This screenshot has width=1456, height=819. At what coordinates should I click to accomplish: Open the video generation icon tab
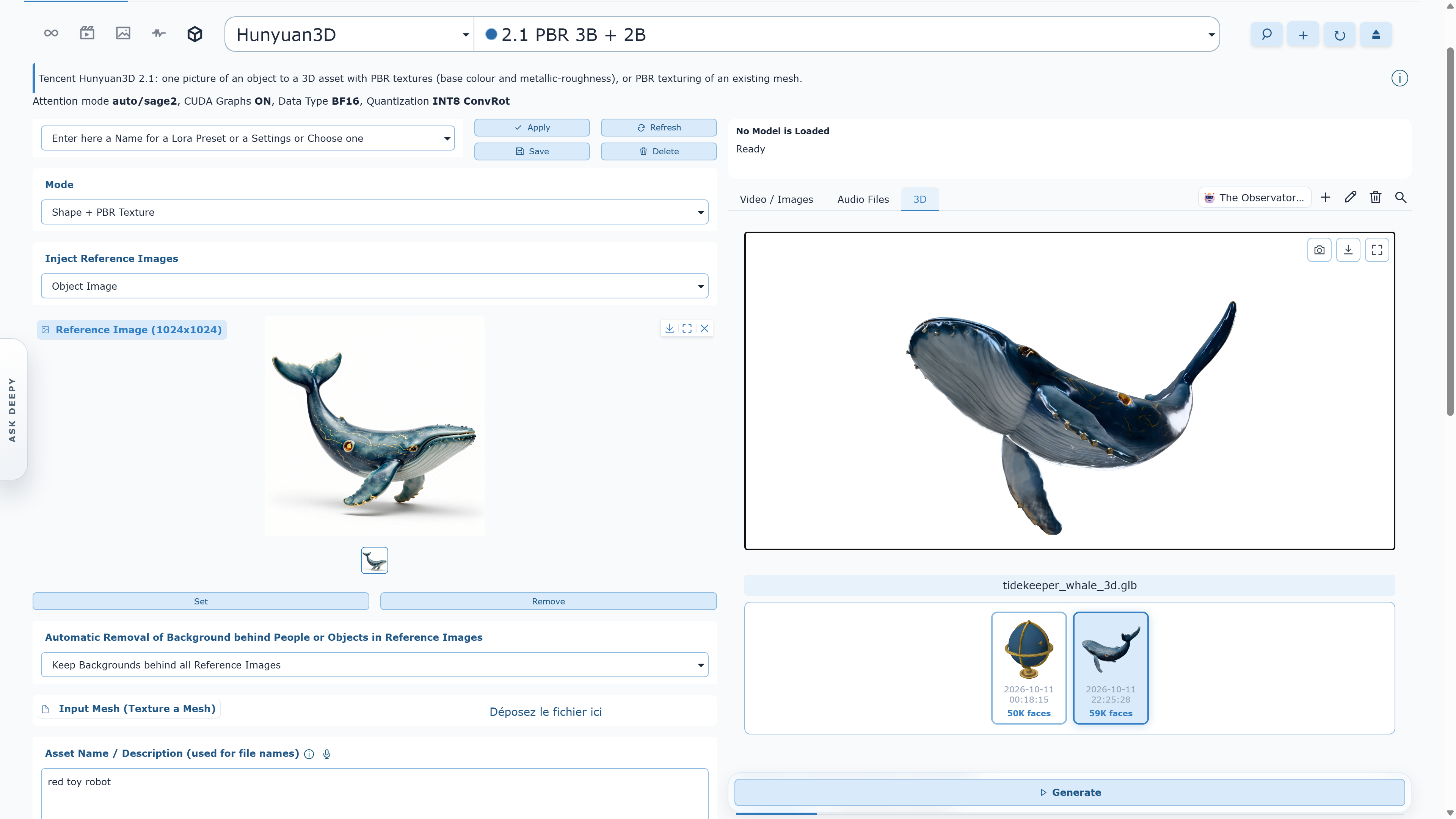pyautogui.click(x=87, y=33)
